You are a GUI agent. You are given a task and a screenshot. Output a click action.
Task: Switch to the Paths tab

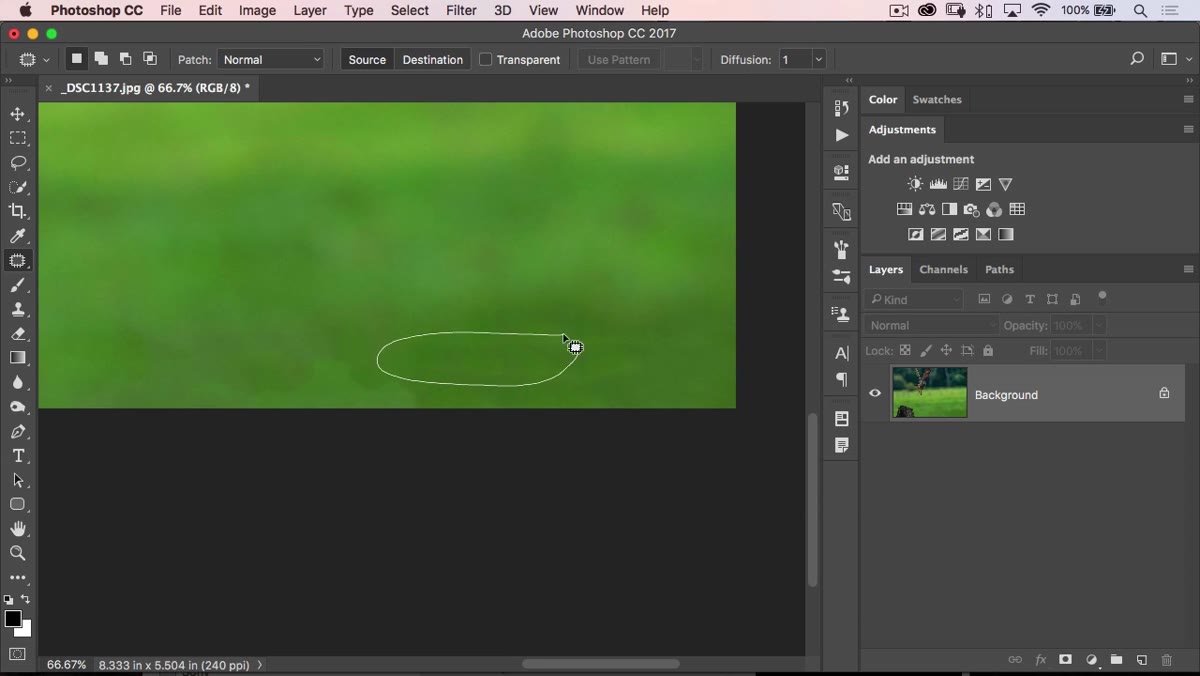999,269
